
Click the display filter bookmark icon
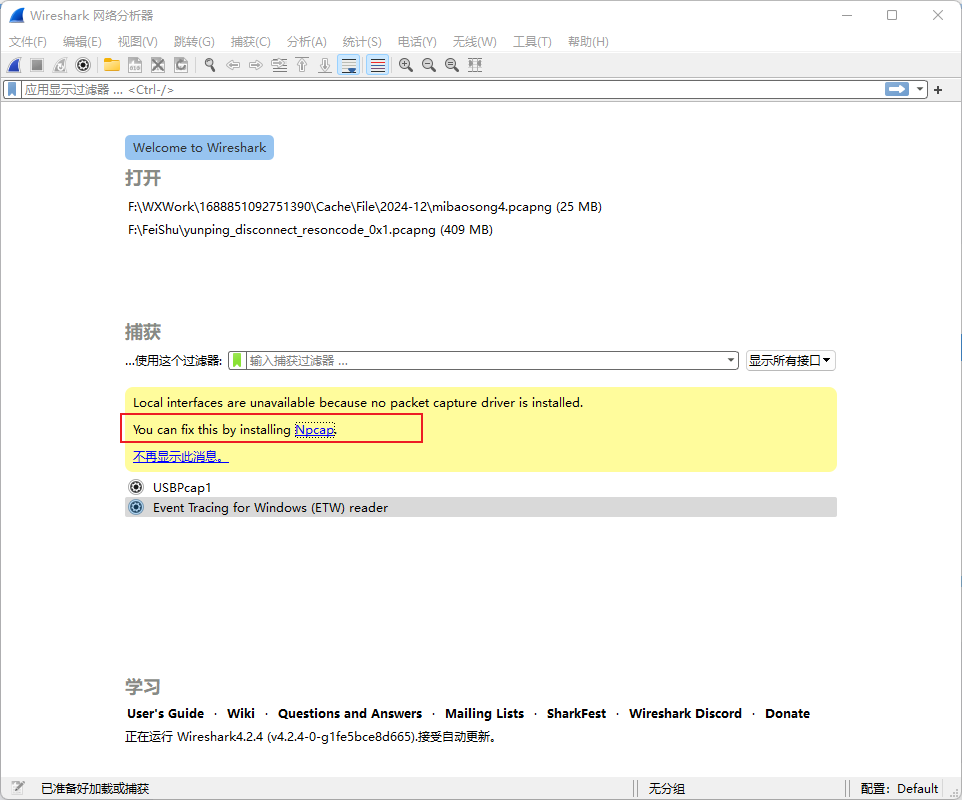tap(12, 90)
